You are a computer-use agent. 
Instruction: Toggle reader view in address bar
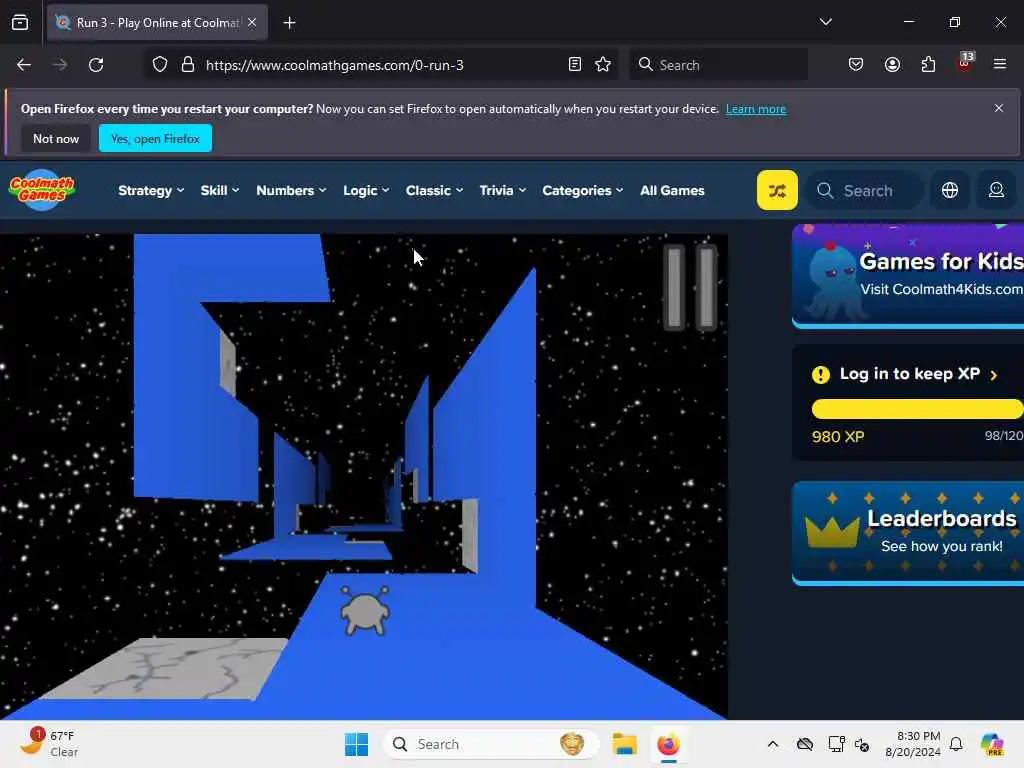(x=575, y=65)
